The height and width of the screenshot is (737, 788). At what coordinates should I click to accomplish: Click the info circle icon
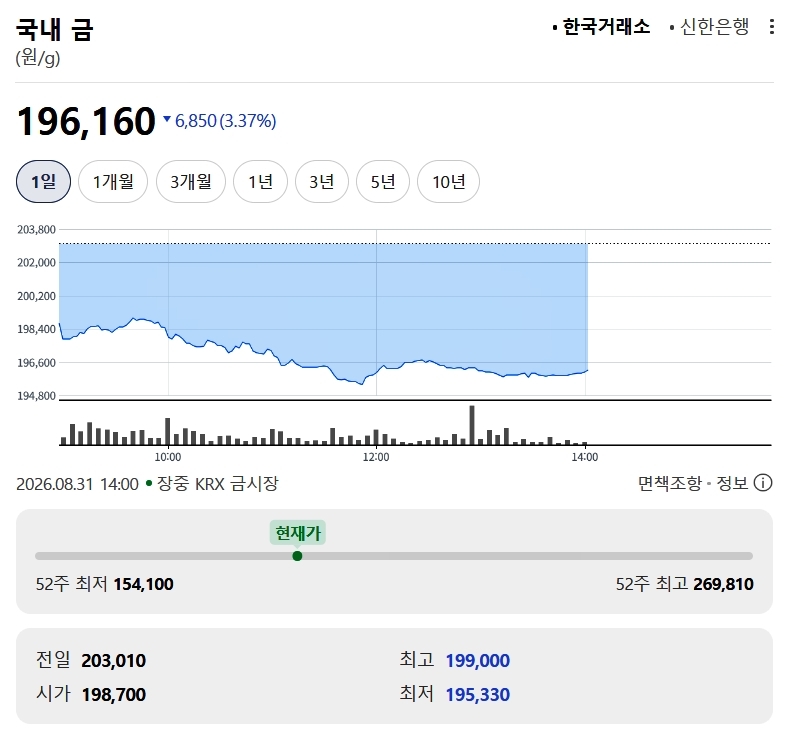click(x=763, y=483)
